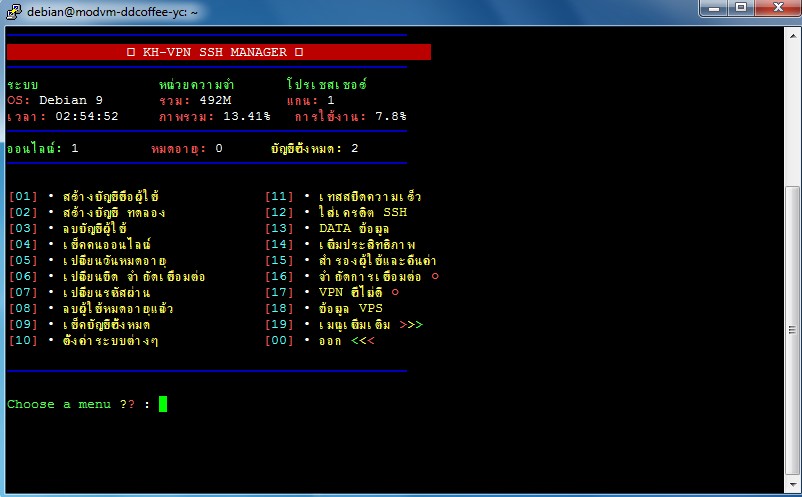
Task: Click menu option [03] line
Action: [68, 228]
